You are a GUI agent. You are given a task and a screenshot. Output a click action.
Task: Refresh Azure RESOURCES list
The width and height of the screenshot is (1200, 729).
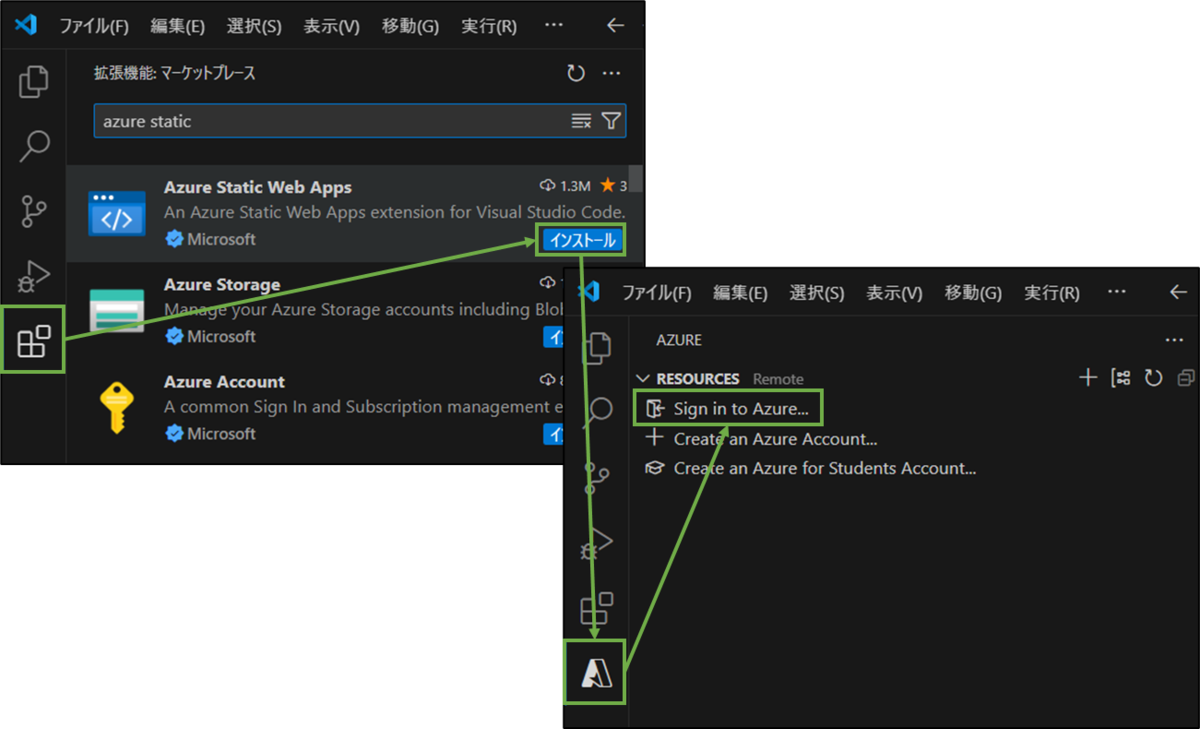pos(1154,378)
